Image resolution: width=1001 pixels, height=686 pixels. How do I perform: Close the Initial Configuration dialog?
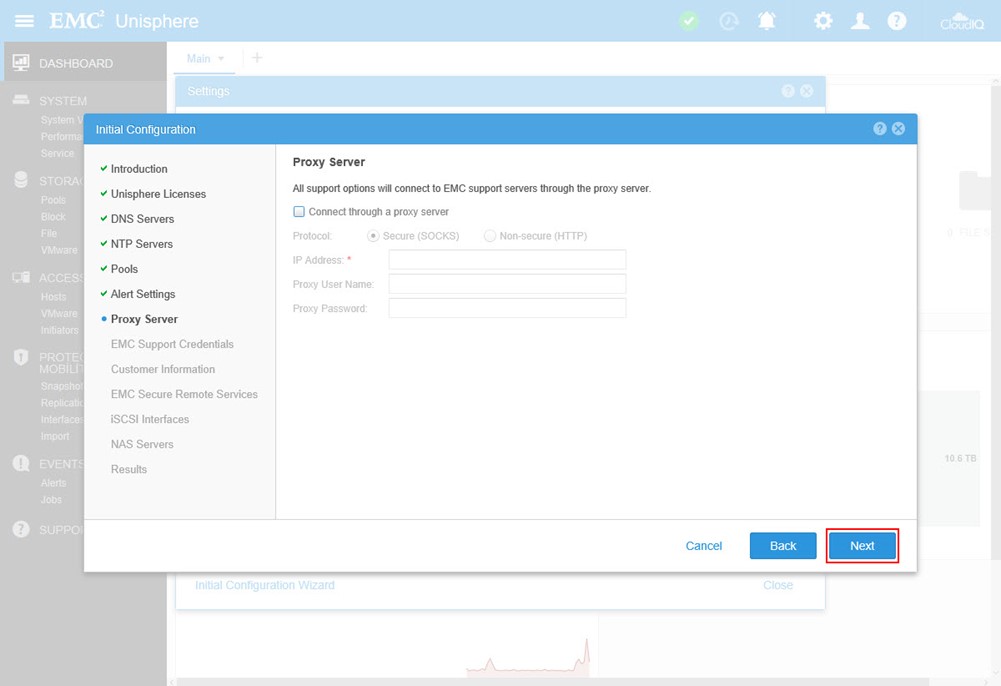(898, 128)
